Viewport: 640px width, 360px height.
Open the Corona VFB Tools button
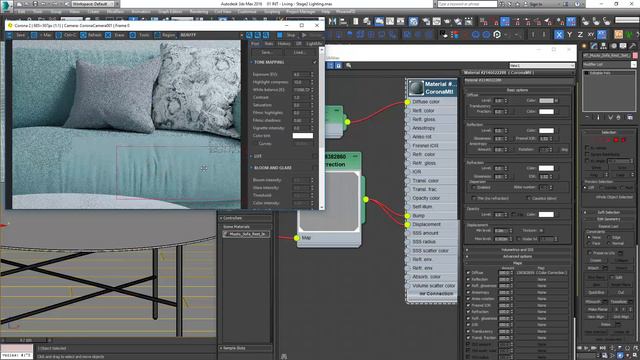pos(140,36)
